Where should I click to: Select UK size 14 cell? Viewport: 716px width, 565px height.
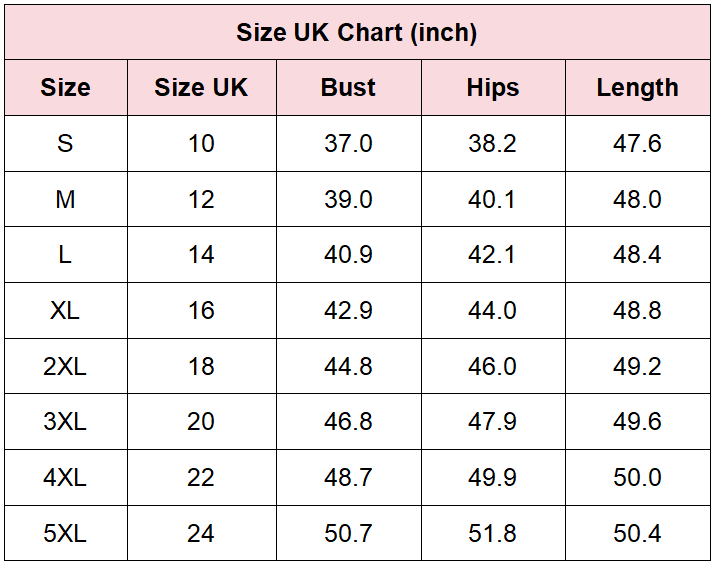[x=201, y=254]
